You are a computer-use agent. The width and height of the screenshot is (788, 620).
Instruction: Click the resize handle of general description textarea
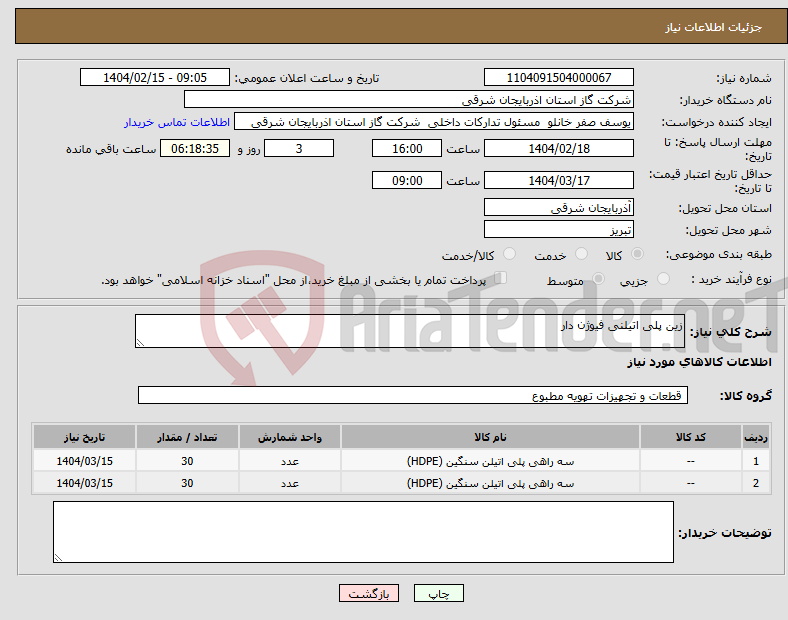click(x=140, y=343)
